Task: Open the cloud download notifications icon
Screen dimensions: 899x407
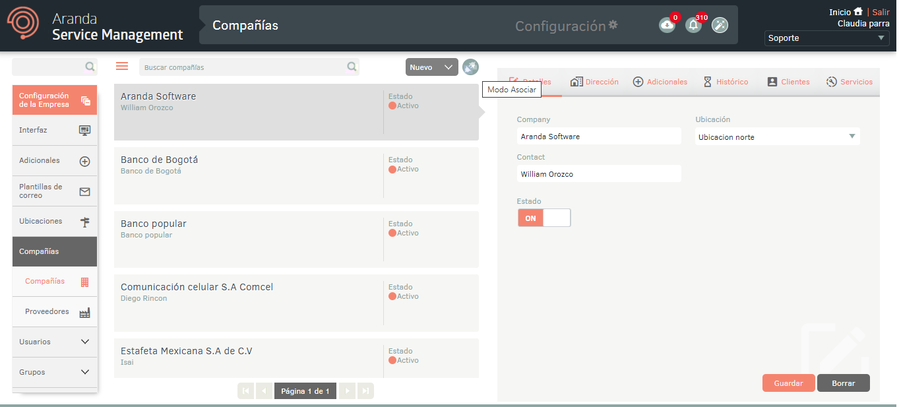Action: tap(667, 25)
